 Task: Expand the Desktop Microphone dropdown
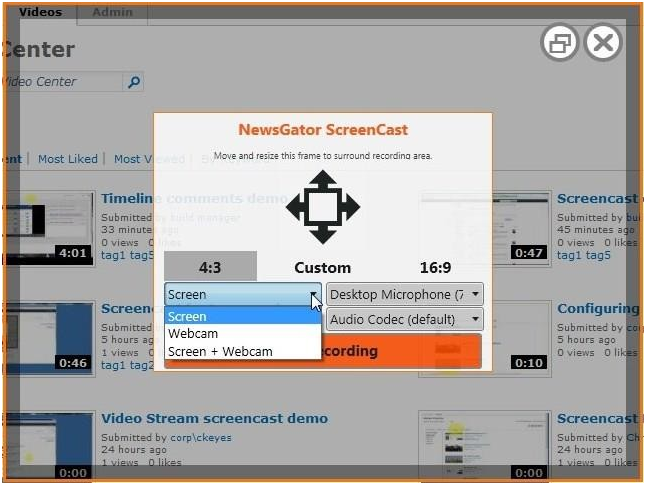(x=404, y=294)
